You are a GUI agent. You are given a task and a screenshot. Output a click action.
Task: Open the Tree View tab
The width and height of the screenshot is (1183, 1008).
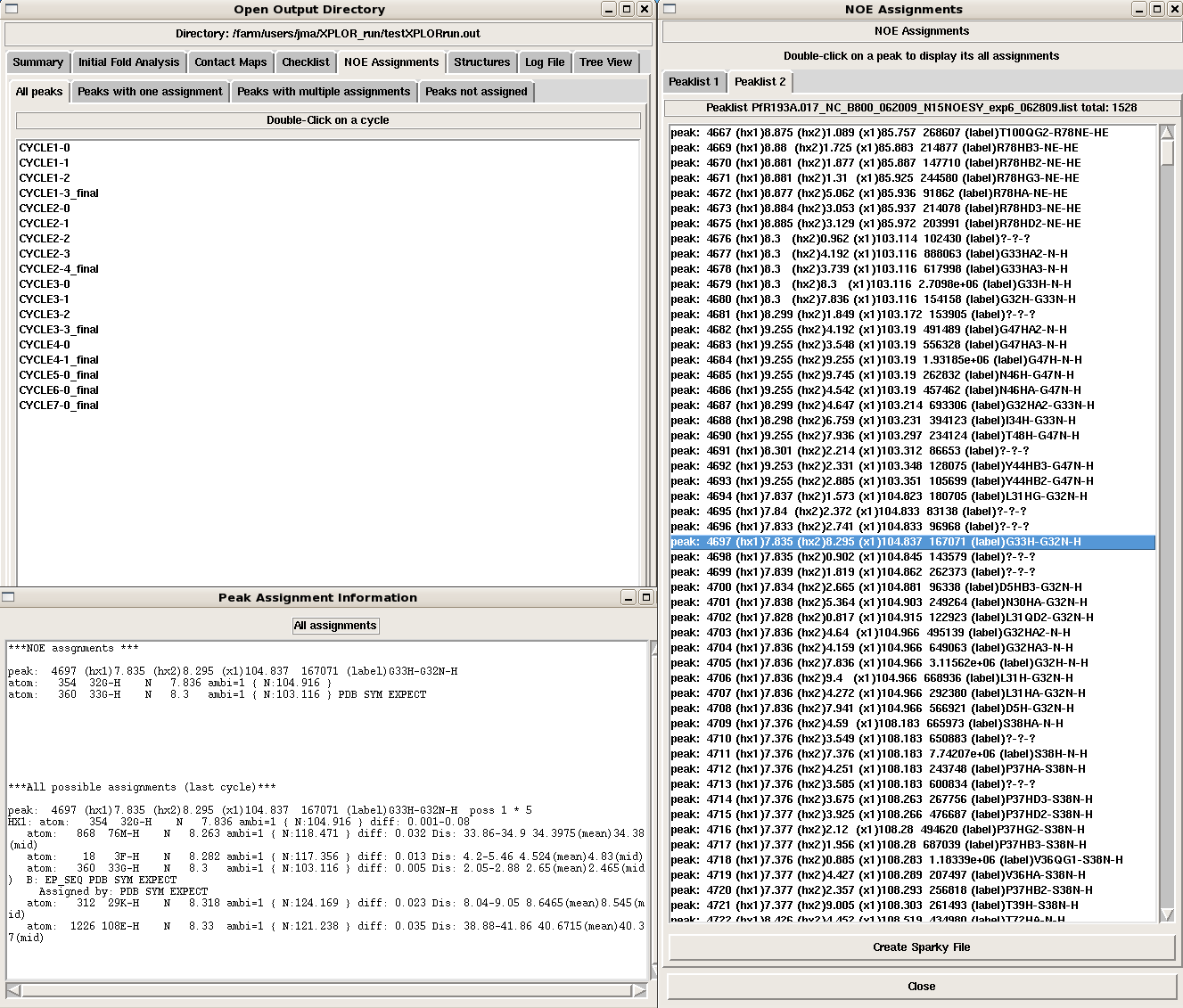[x=605, y=62]
